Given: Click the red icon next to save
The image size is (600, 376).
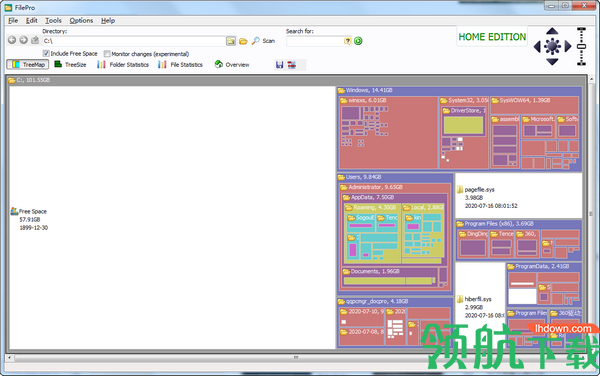Looking at the screenshot, I should [x=292, y=65].
